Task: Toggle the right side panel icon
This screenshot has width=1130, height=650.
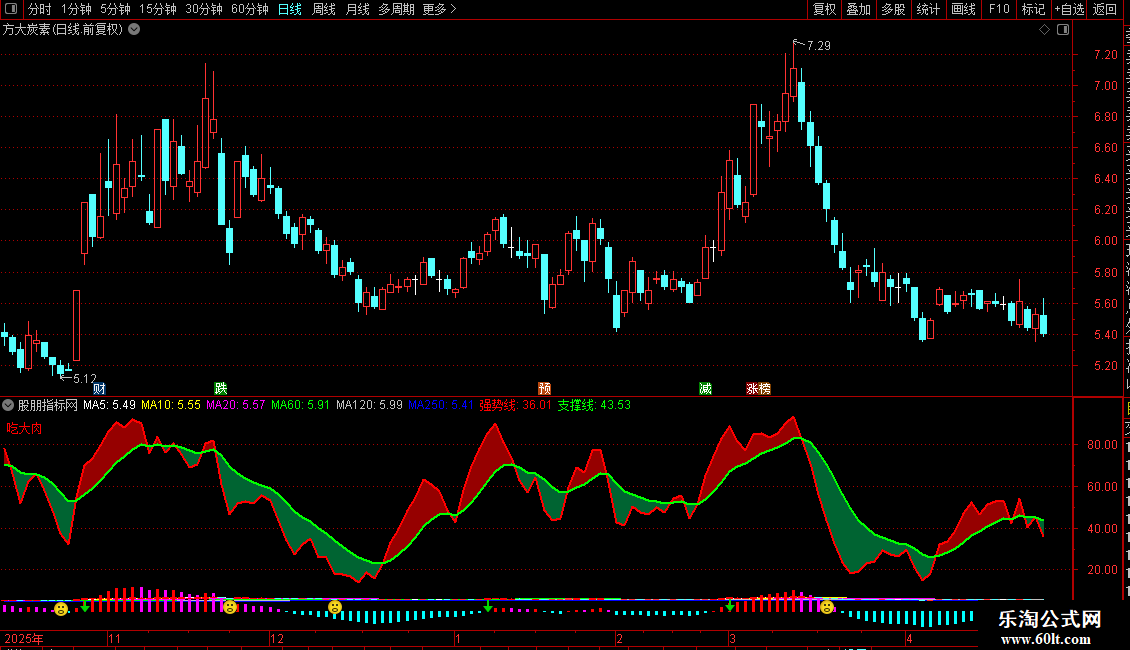Action: point(1063,30)
